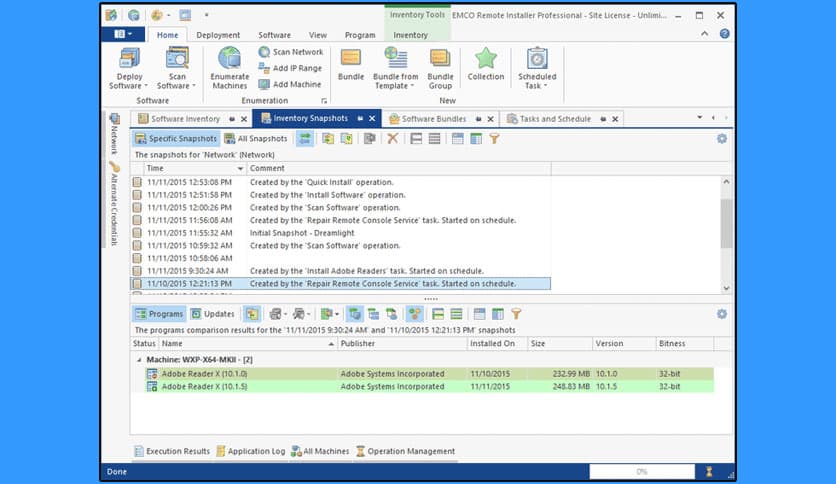This screenshot has height=484, width=836.
Task: Open Deploy Software in the ribbon
Action: coord(128,68)
